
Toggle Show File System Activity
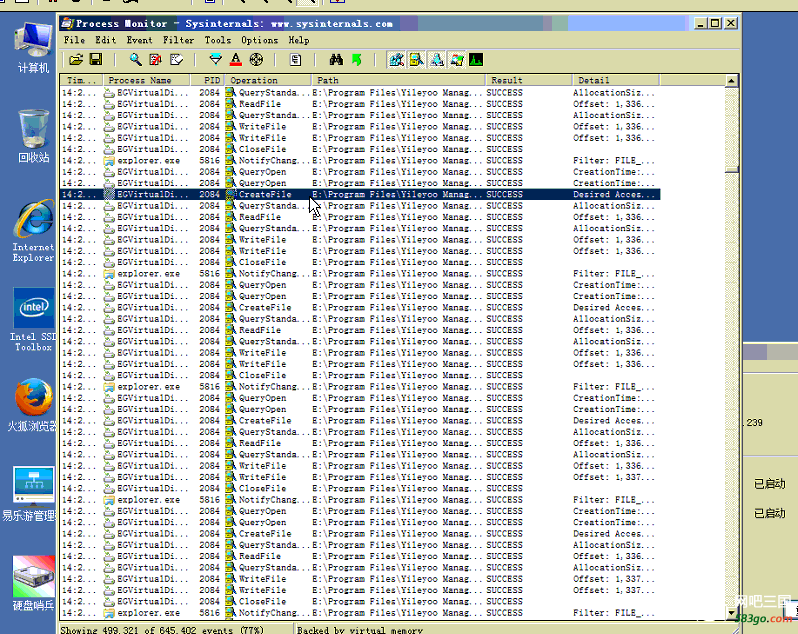[416, 60]
